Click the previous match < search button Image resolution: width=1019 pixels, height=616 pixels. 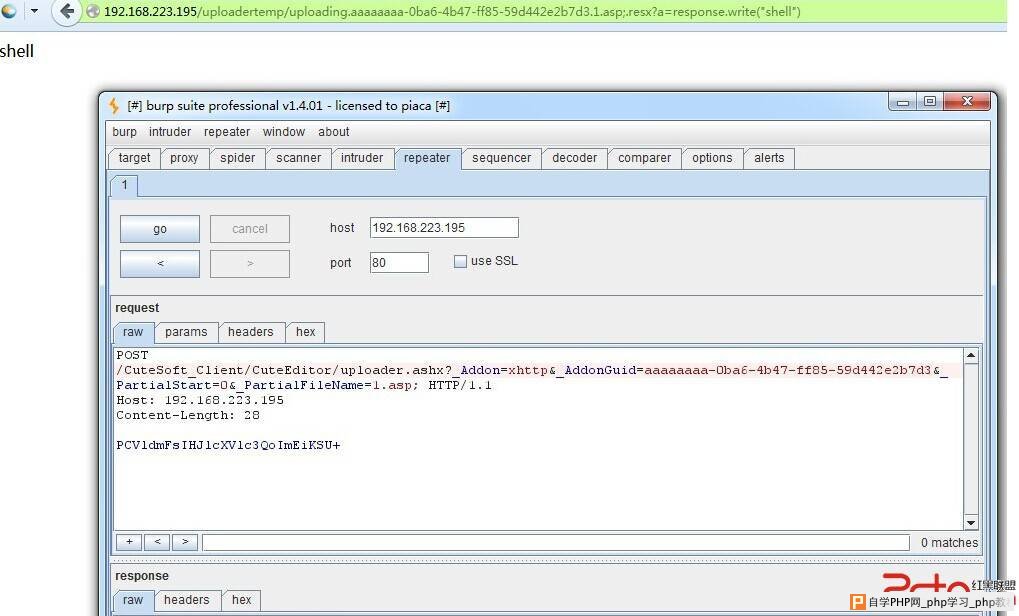click(x=157, y=542)
